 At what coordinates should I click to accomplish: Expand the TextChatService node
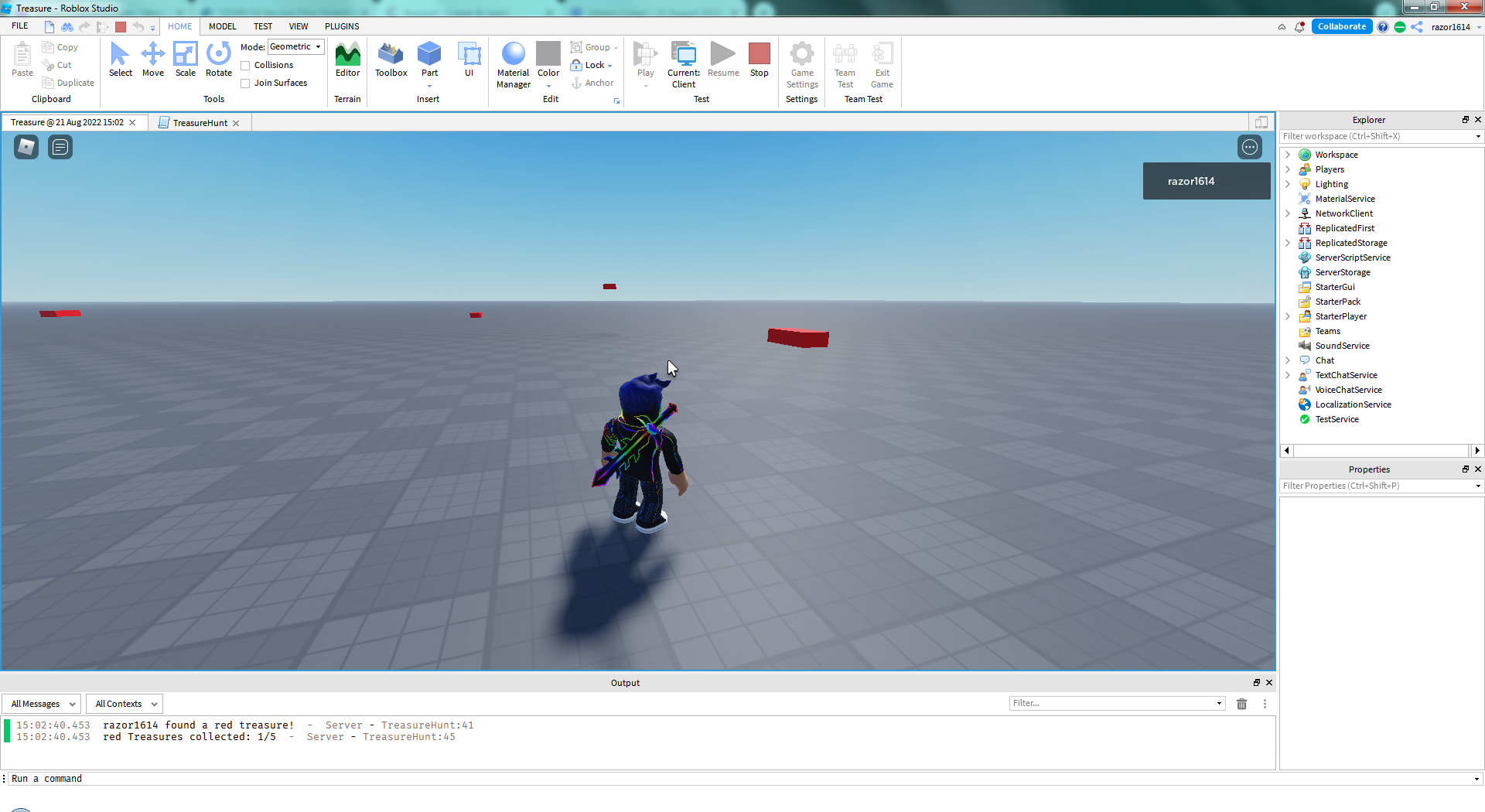[x=1288, y=375]
